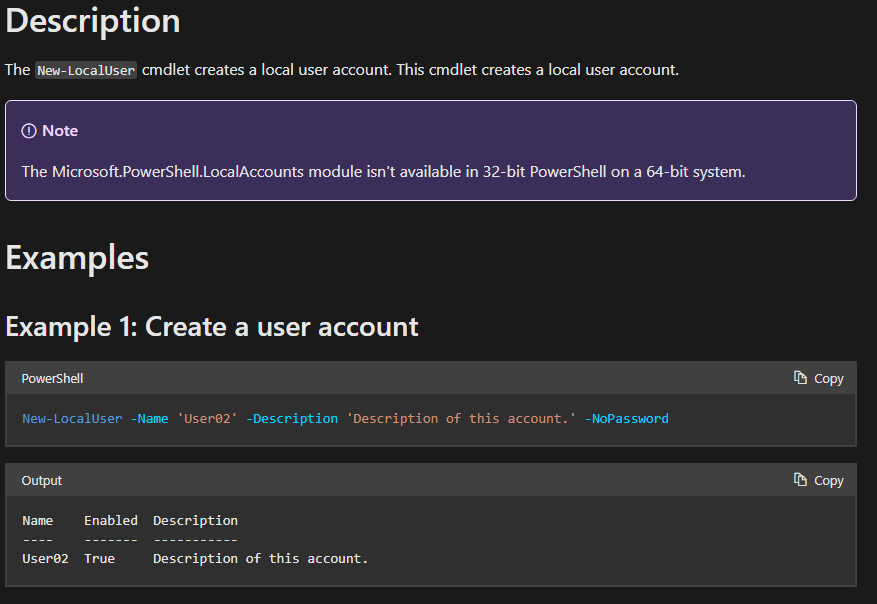The image size is (877, 604).
Task: Click the 'User02' string in the command
Action: tap(207, 418)
